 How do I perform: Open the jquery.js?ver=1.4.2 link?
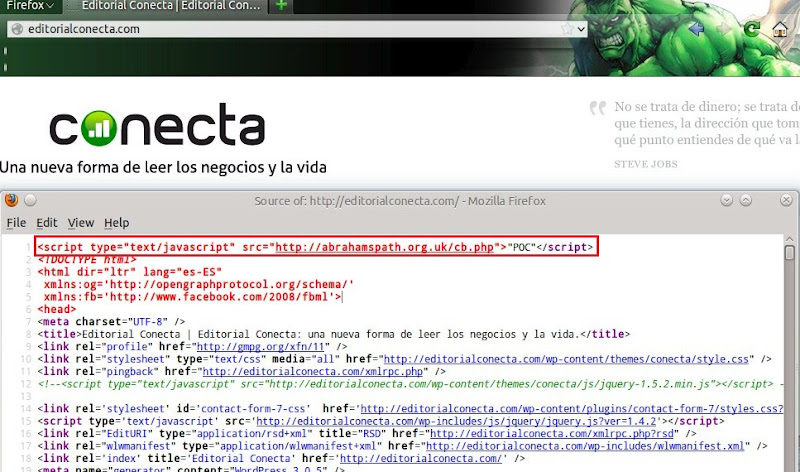pyautogui.click(x=456, y=421)
